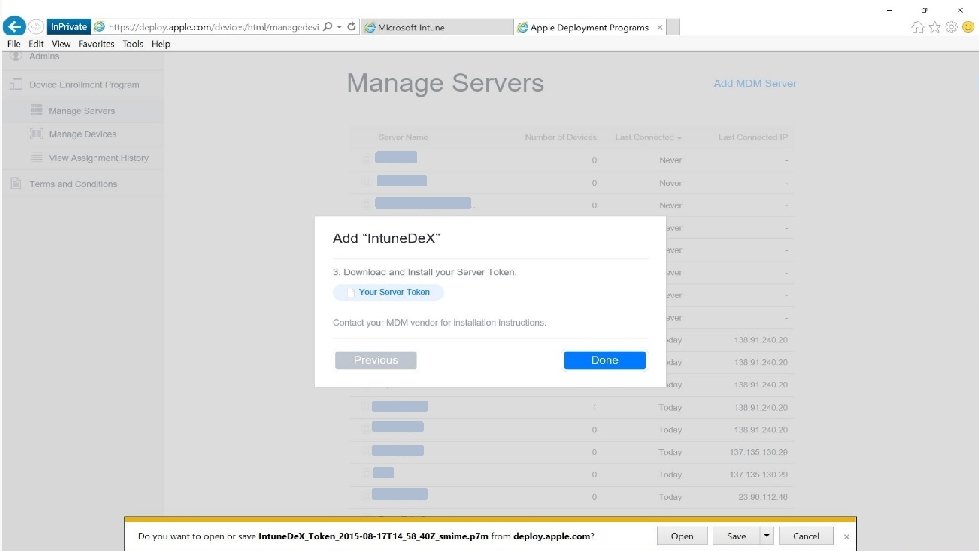Open the File menu
Screen dimensions: 979x551
pos(14,44)
